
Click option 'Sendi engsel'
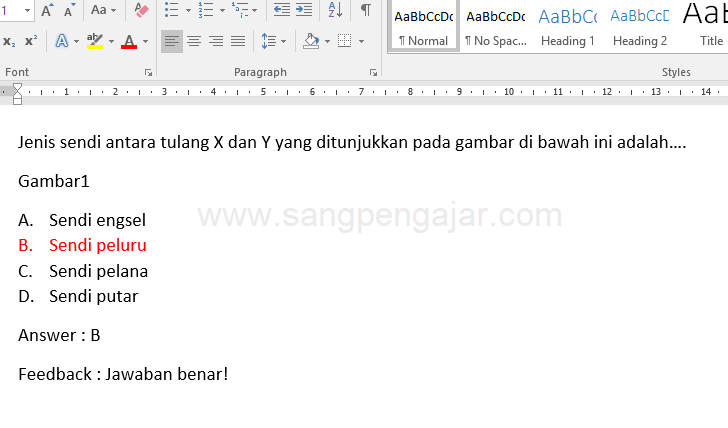[98, 220]
